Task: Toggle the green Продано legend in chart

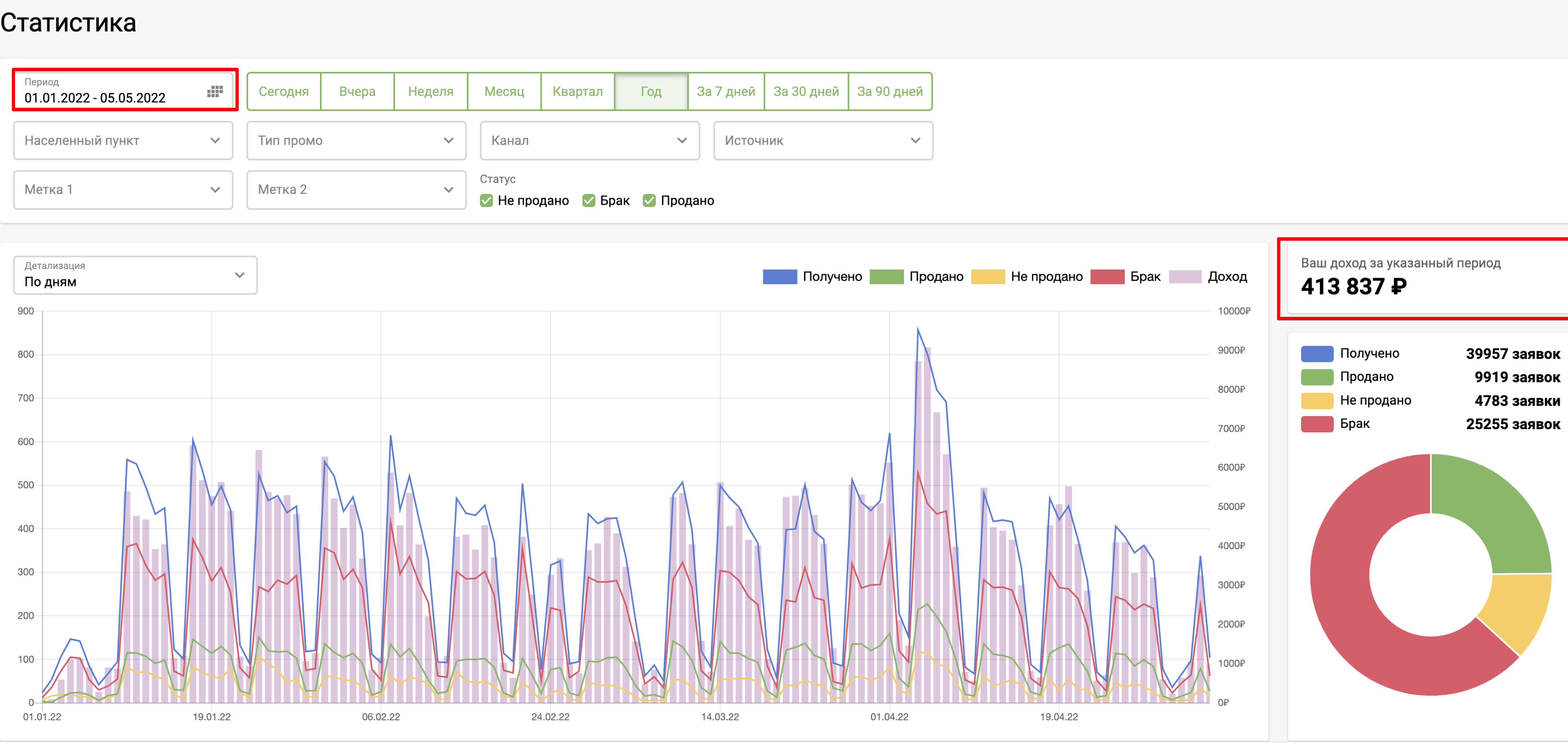Action: [x=886, y=277]
